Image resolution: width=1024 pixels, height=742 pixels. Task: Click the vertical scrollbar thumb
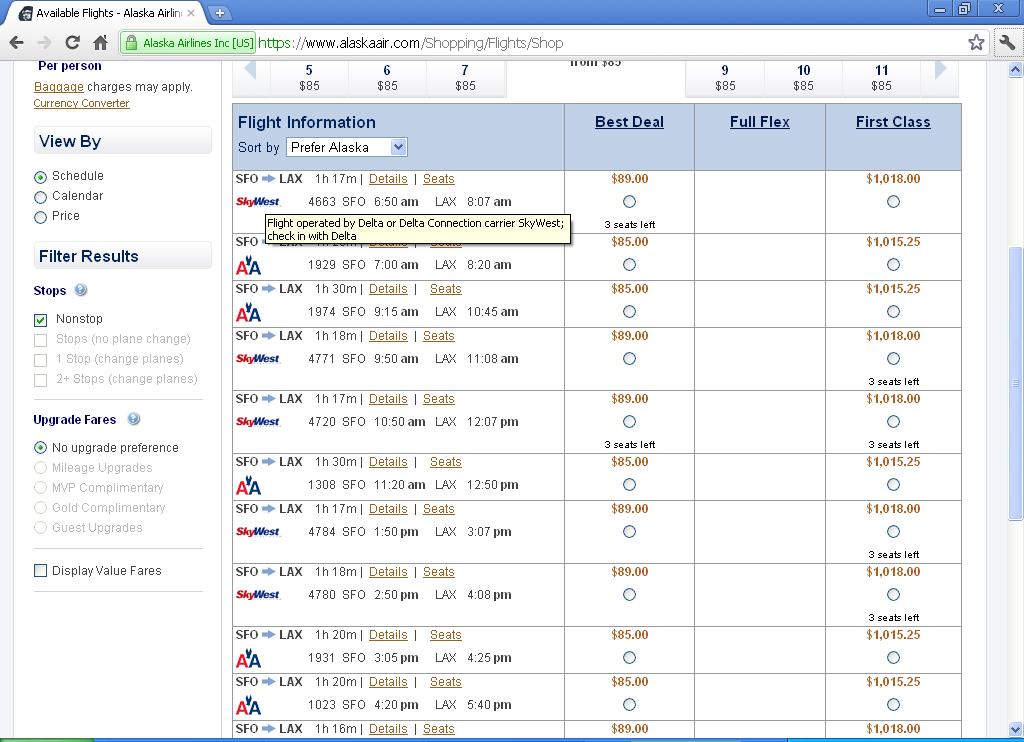[1016, 383]
